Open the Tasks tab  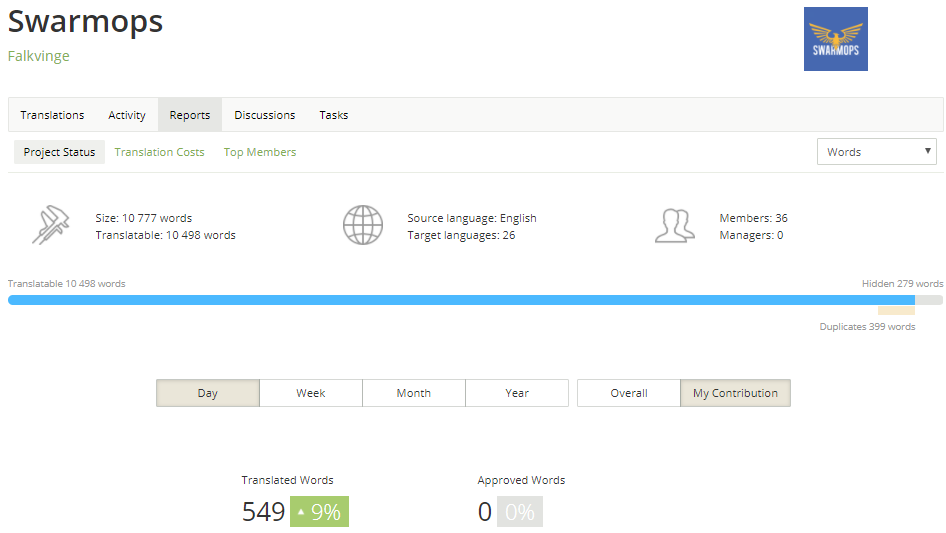pyautogui.click(x=334, y=115)
